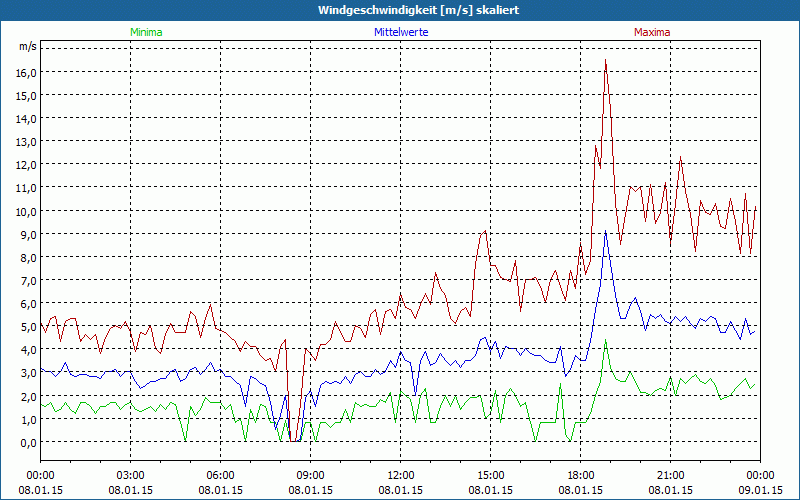
Task: Click the green Minima legend label
Action: tap(145, 32)
